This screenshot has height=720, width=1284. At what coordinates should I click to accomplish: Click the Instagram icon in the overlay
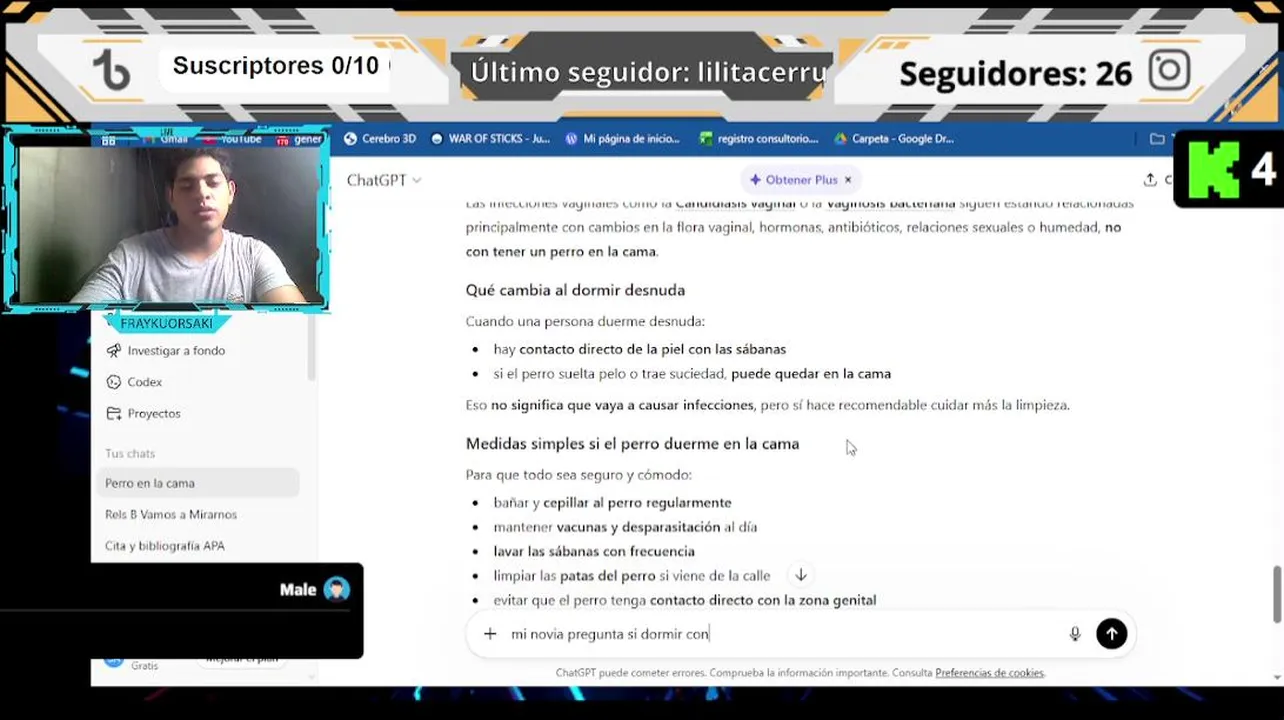[1169, 71]
